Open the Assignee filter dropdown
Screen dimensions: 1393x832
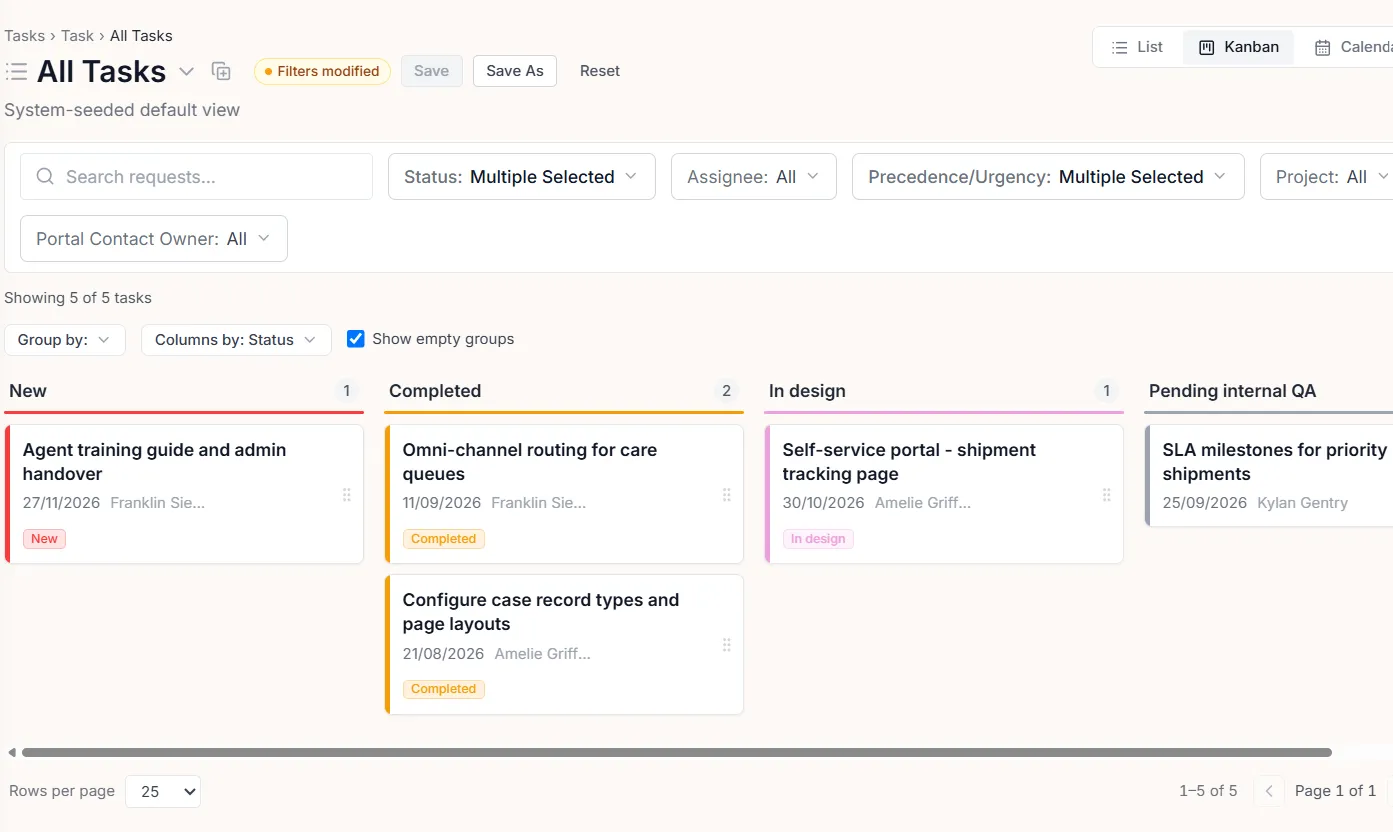pyautogui.click(x=753, y=177)
